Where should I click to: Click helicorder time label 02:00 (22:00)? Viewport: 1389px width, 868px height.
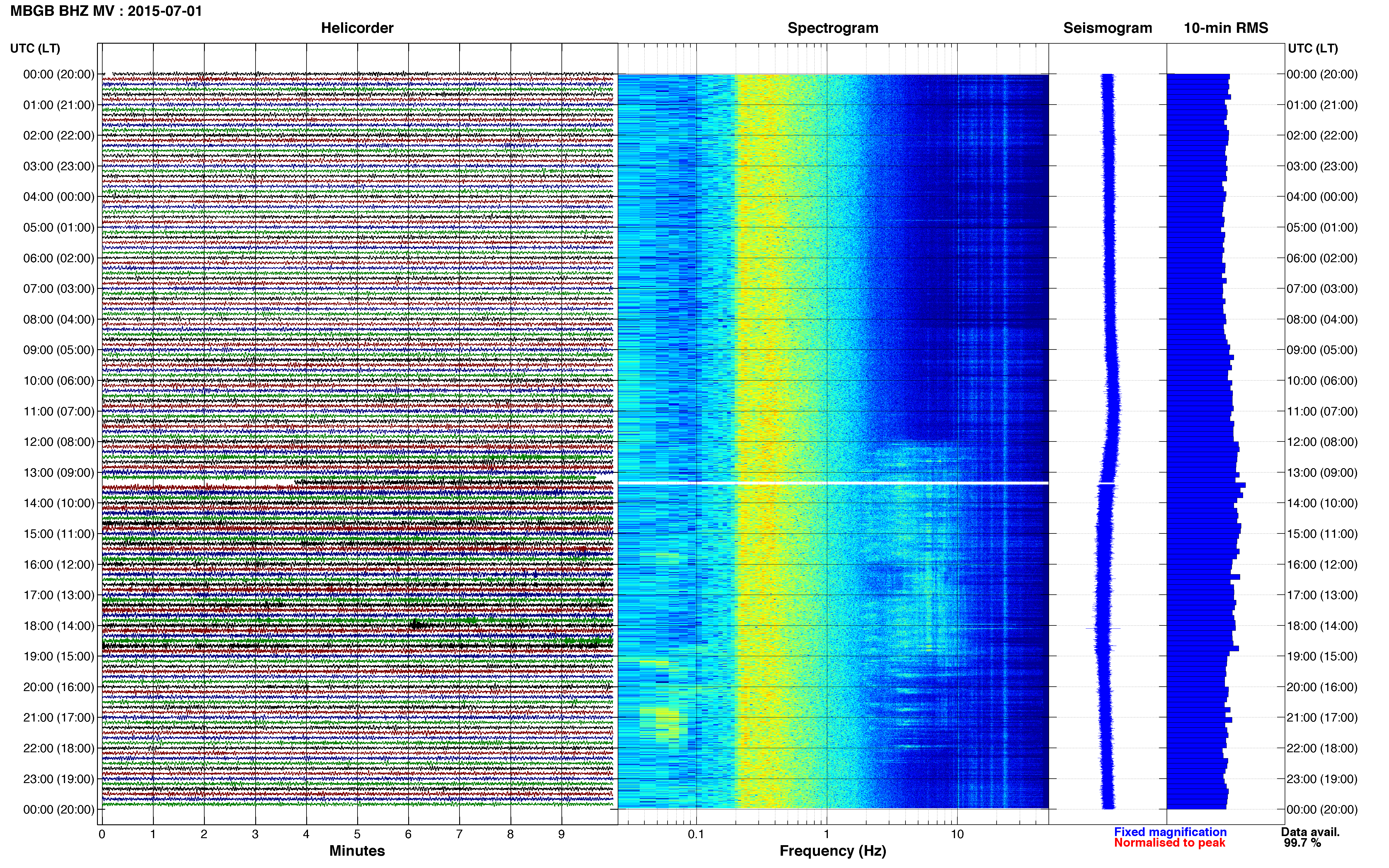pos(59,135)
